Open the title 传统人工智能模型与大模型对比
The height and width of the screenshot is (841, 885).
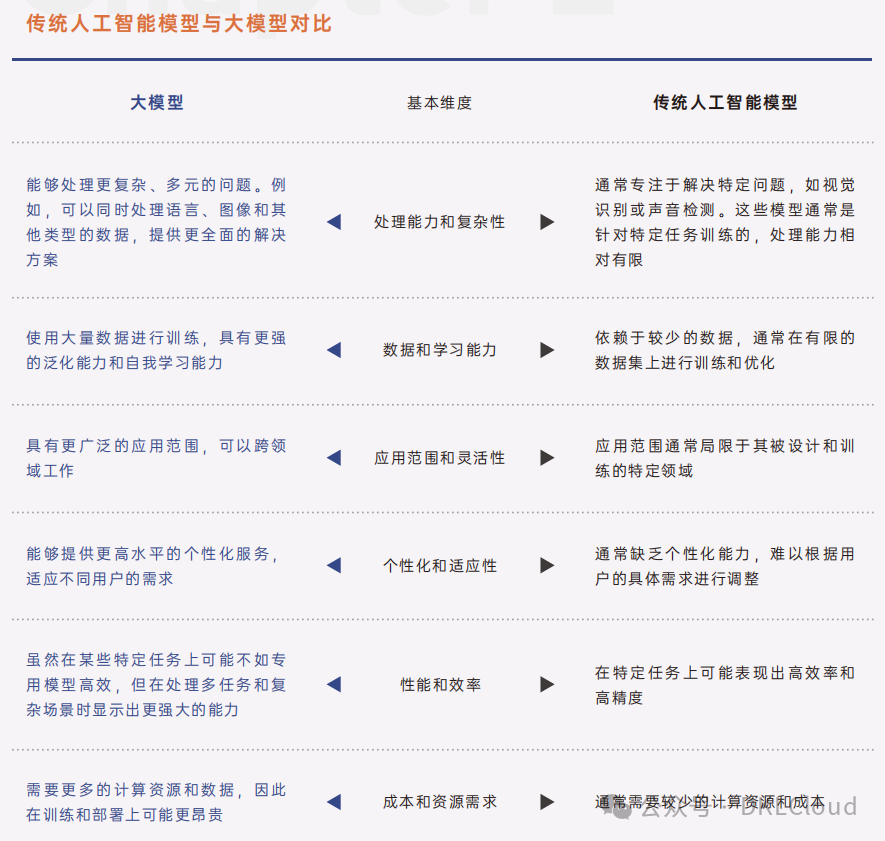[178, 21]
